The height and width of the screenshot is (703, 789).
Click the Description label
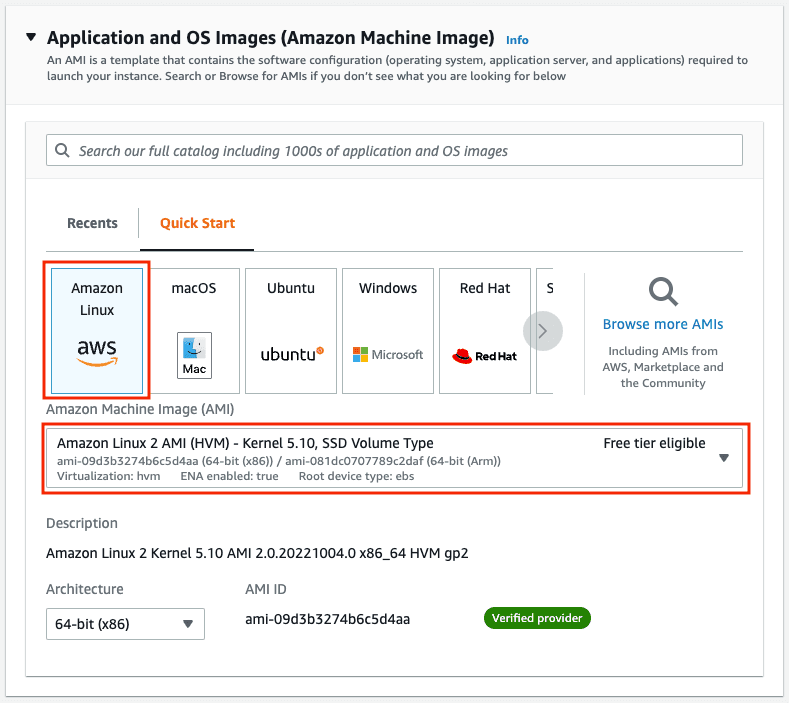[x=82, y=523]
